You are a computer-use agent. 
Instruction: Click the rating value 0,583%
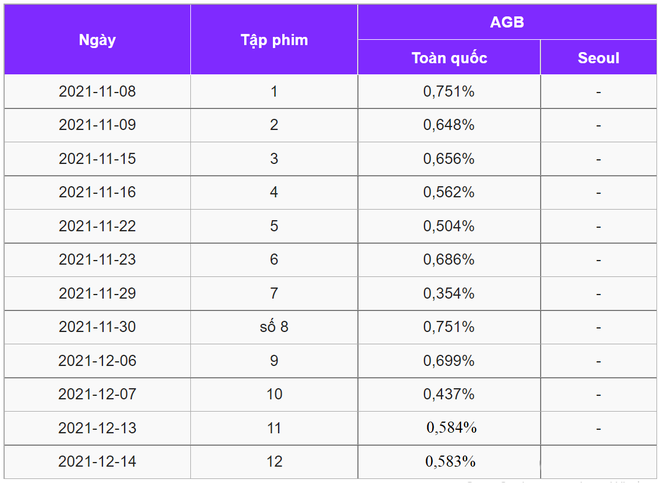coord(450,462)
